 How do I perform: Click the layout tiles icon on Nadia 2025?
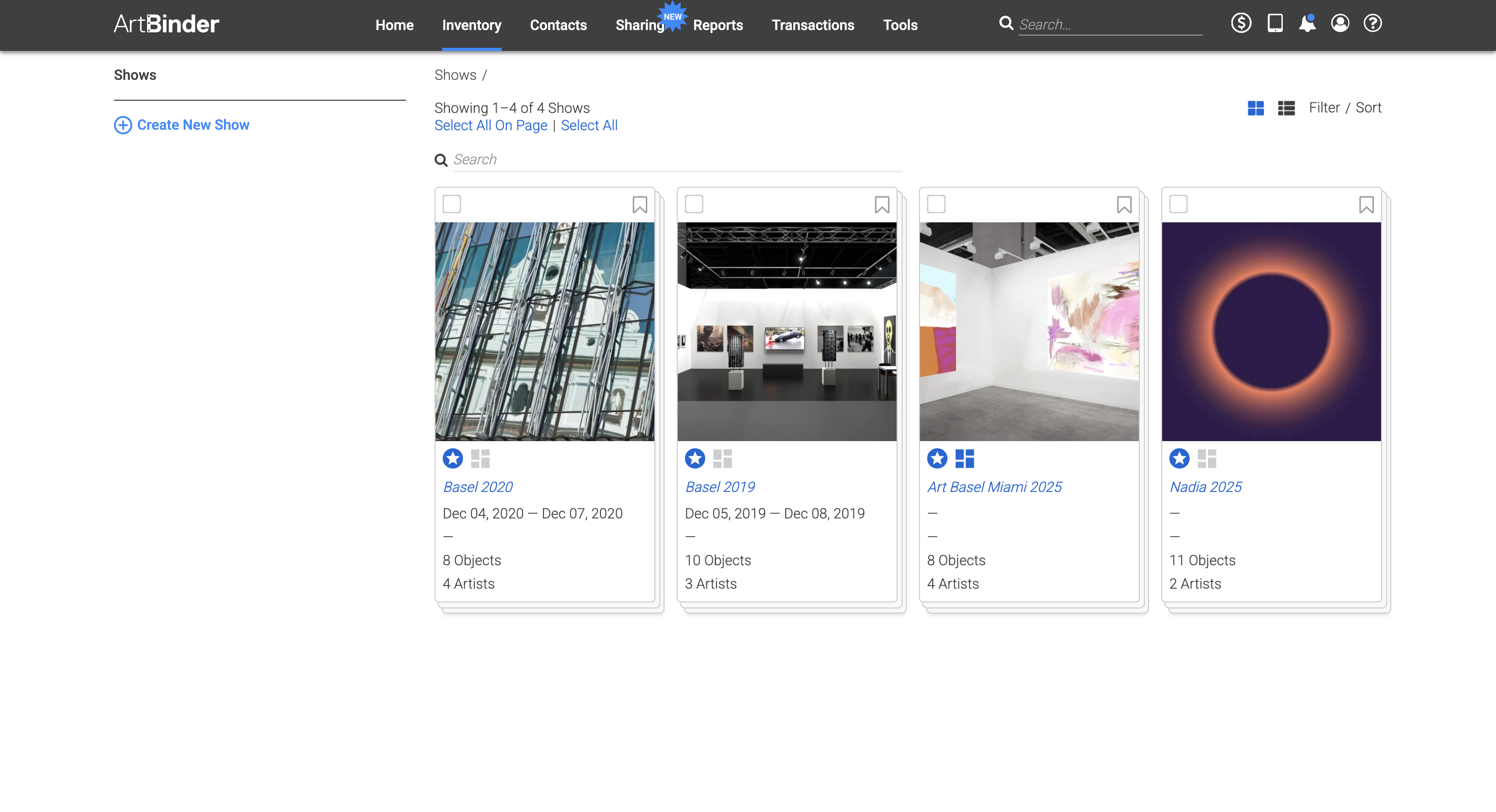tap(1207, 458)
